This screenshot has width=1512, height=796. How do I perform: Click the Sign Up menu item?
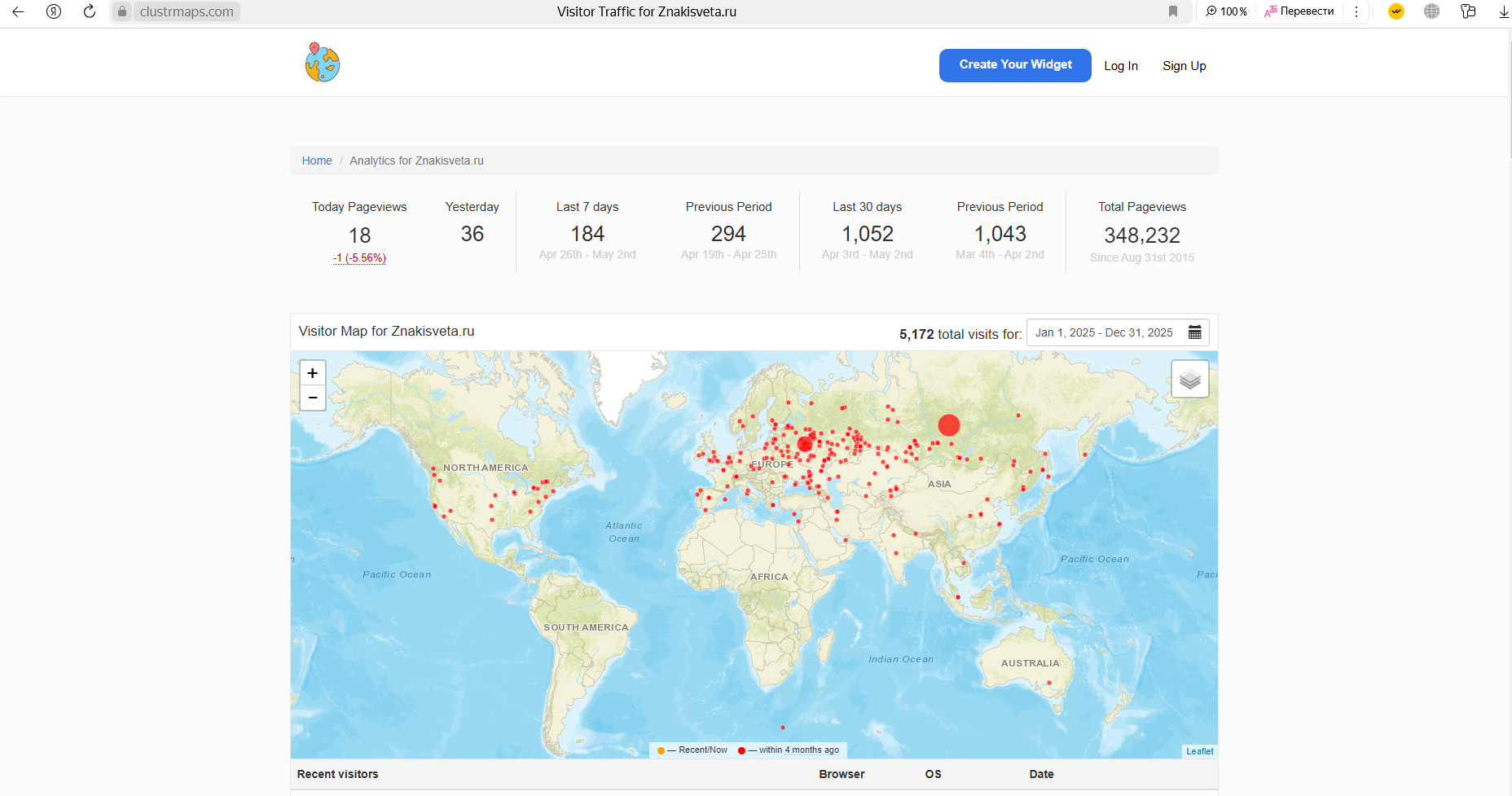click(x=1184, y=66)
